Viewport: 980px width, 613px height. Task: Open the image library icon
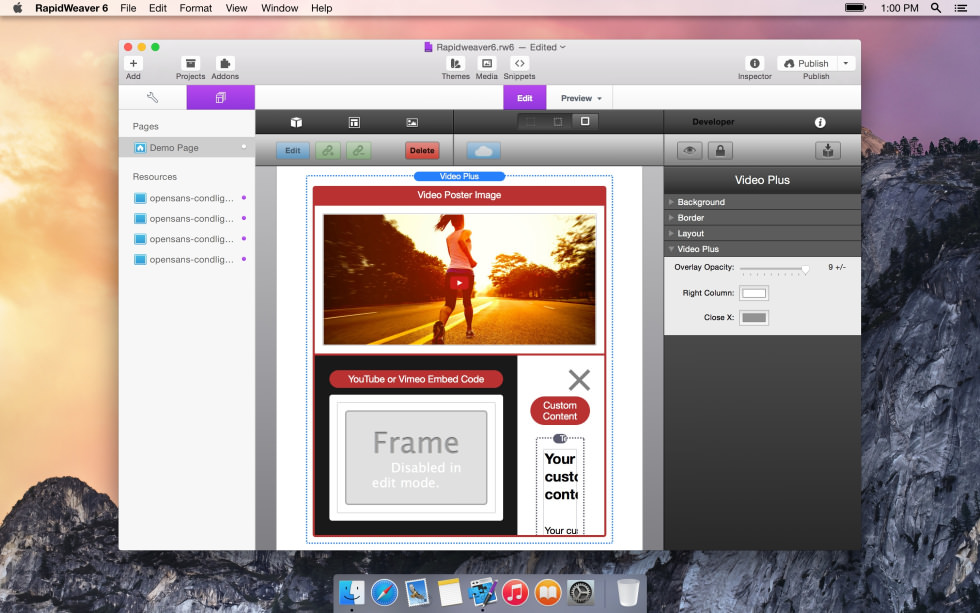coord(412,122)
